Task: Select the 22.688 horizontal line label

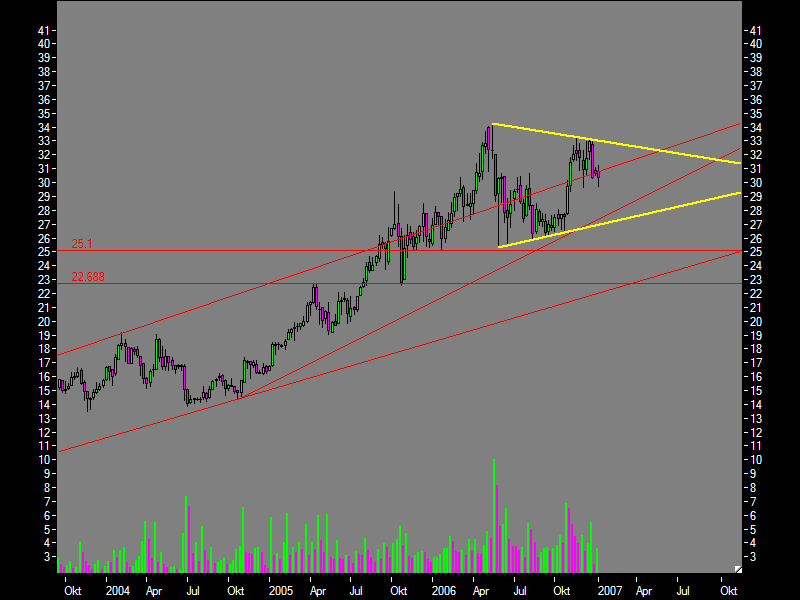Action: pos(87,276)
